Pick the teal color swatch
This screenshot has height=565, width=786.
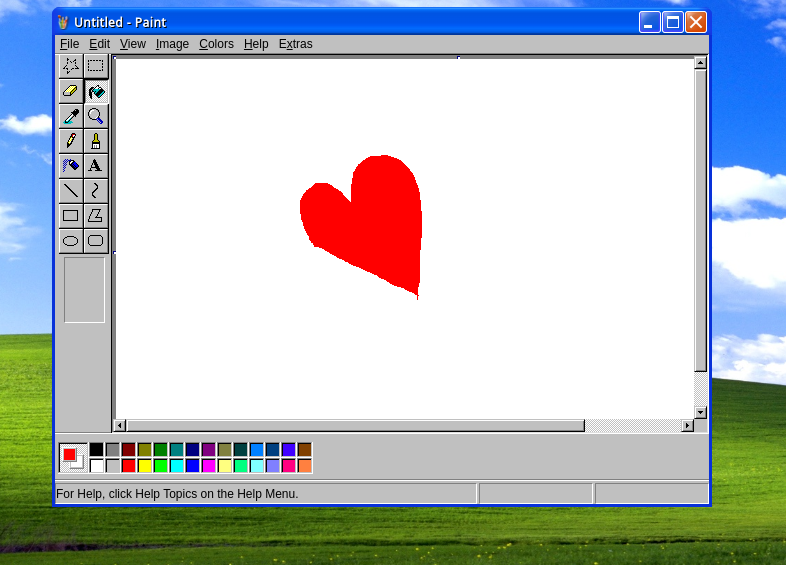(176, 450)
